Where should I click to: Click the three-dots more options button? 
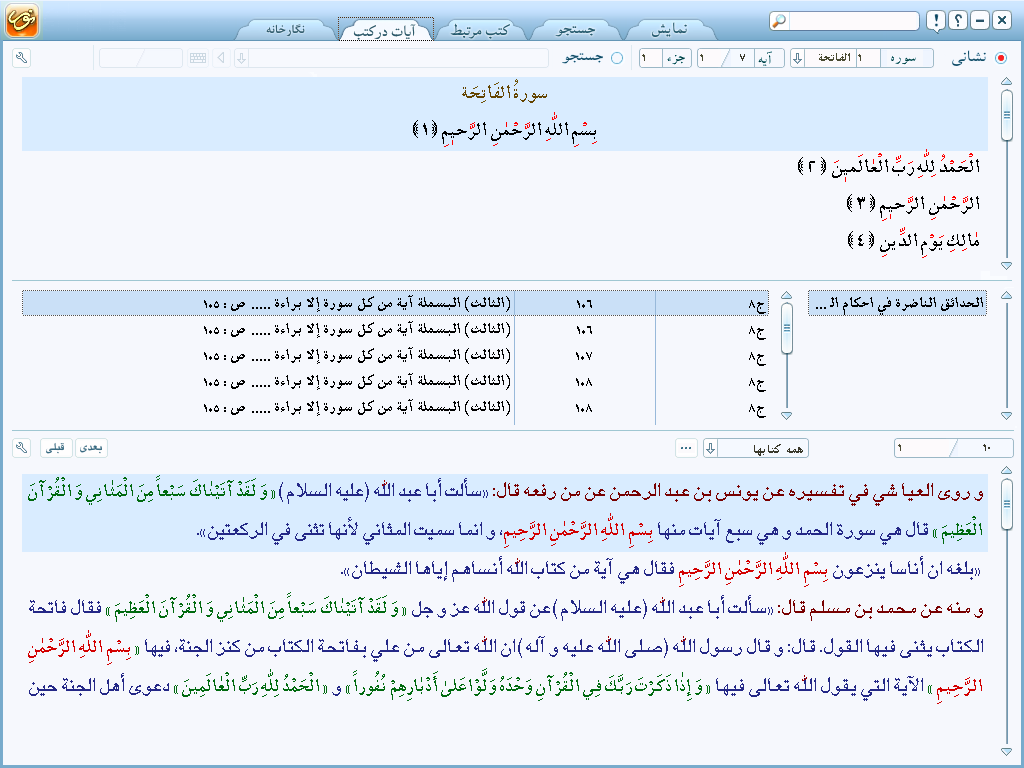pyautogui.click(x=686, y=448)
